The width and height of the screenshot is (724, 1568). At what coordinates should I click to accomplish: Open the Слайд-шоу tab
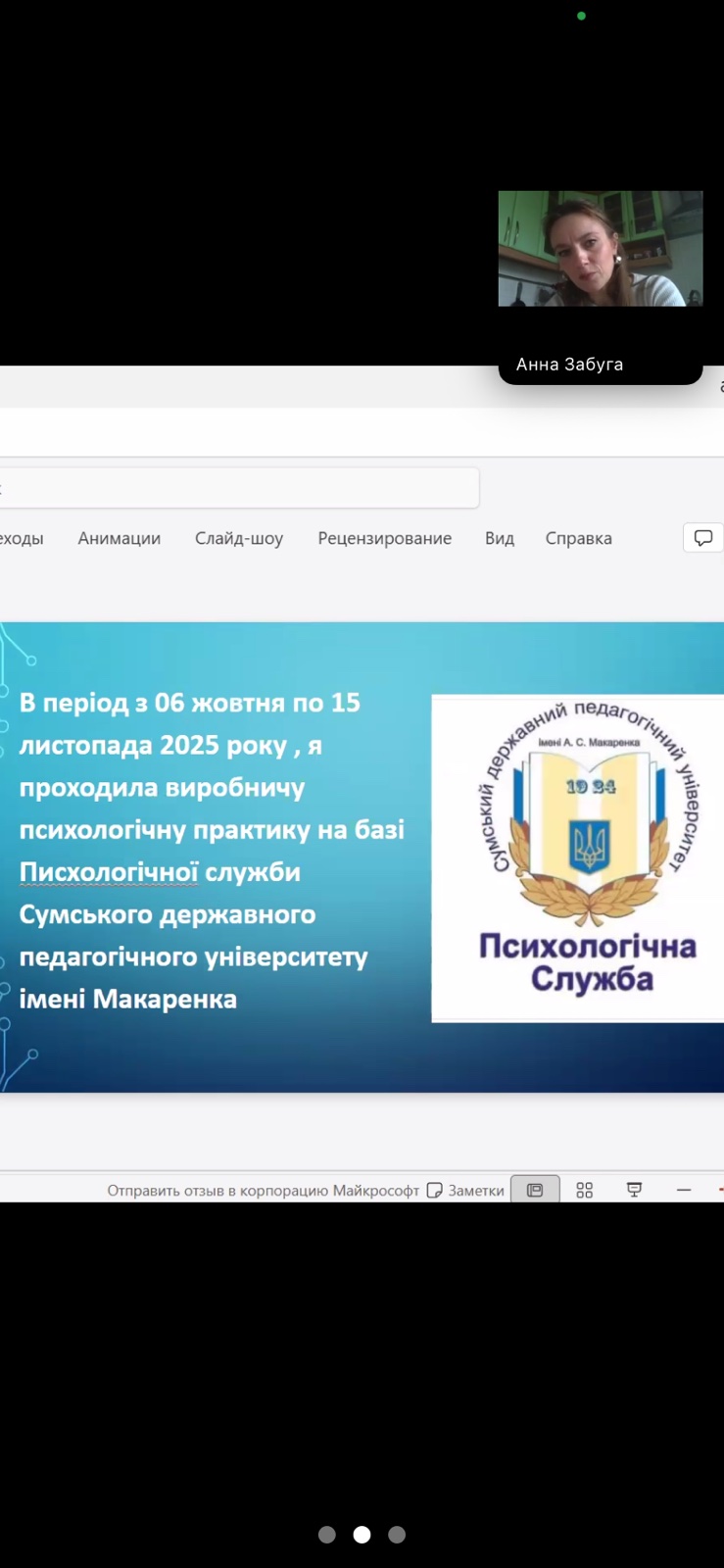click(239, 538)
